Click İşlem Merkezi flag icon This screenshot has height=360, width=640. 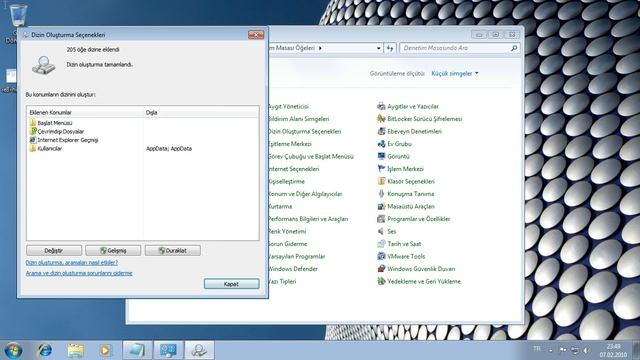coord(381,169)
